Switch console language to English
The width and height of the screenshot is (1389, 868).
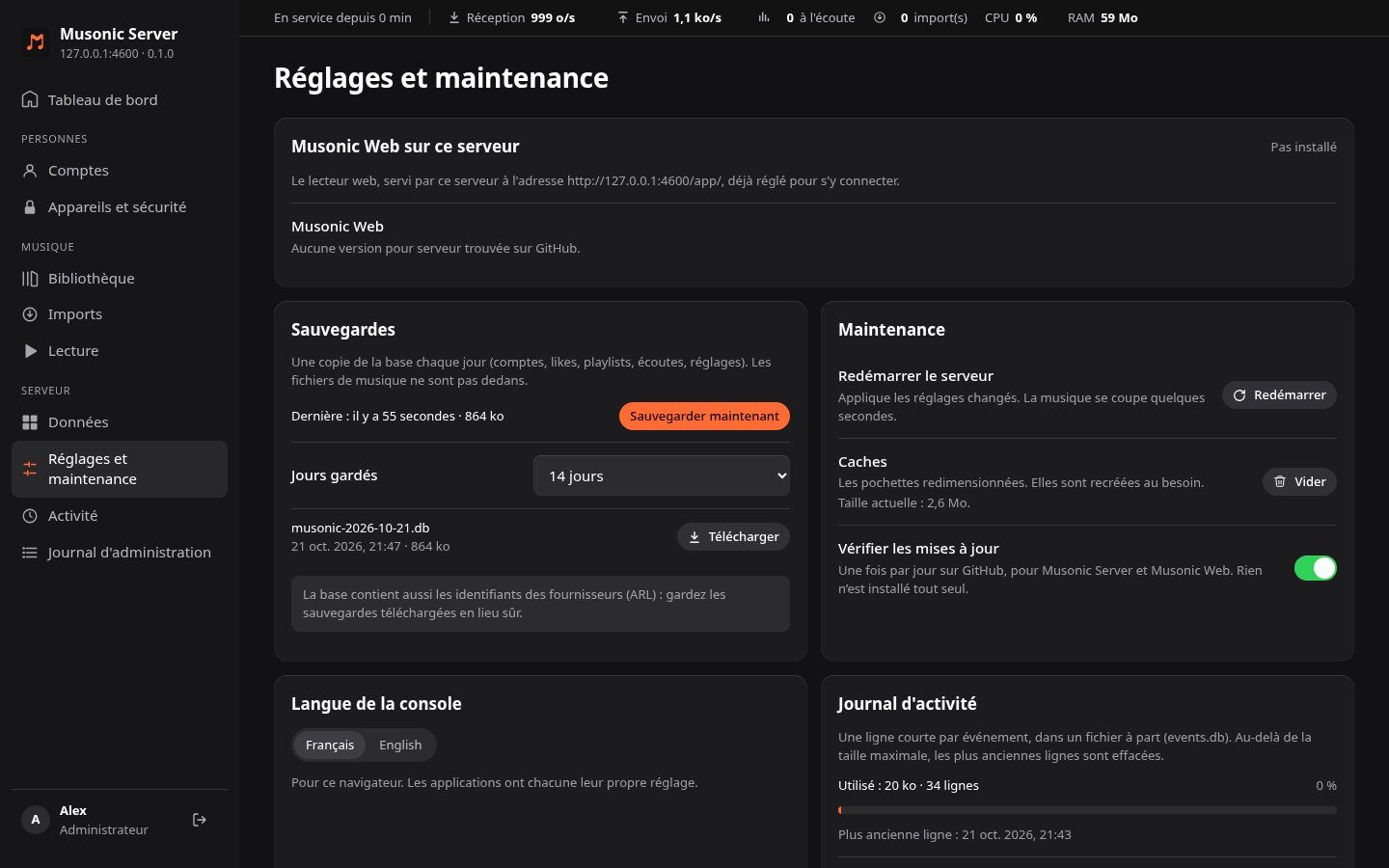400,745
